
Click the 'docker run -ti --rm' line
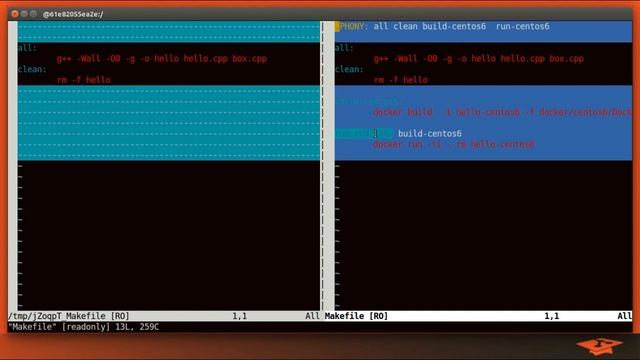(454, 144)
